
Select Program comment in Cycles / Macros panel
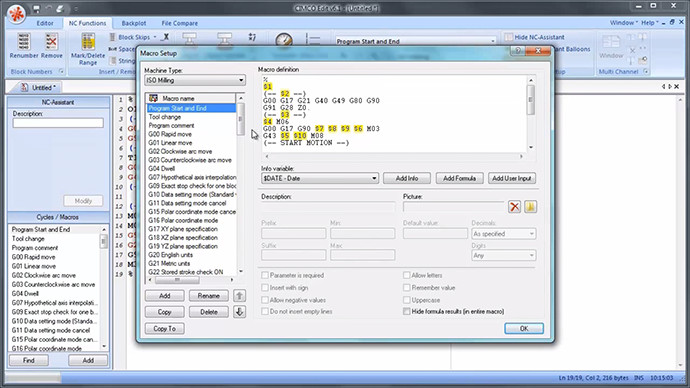click(x=35, y=248)
